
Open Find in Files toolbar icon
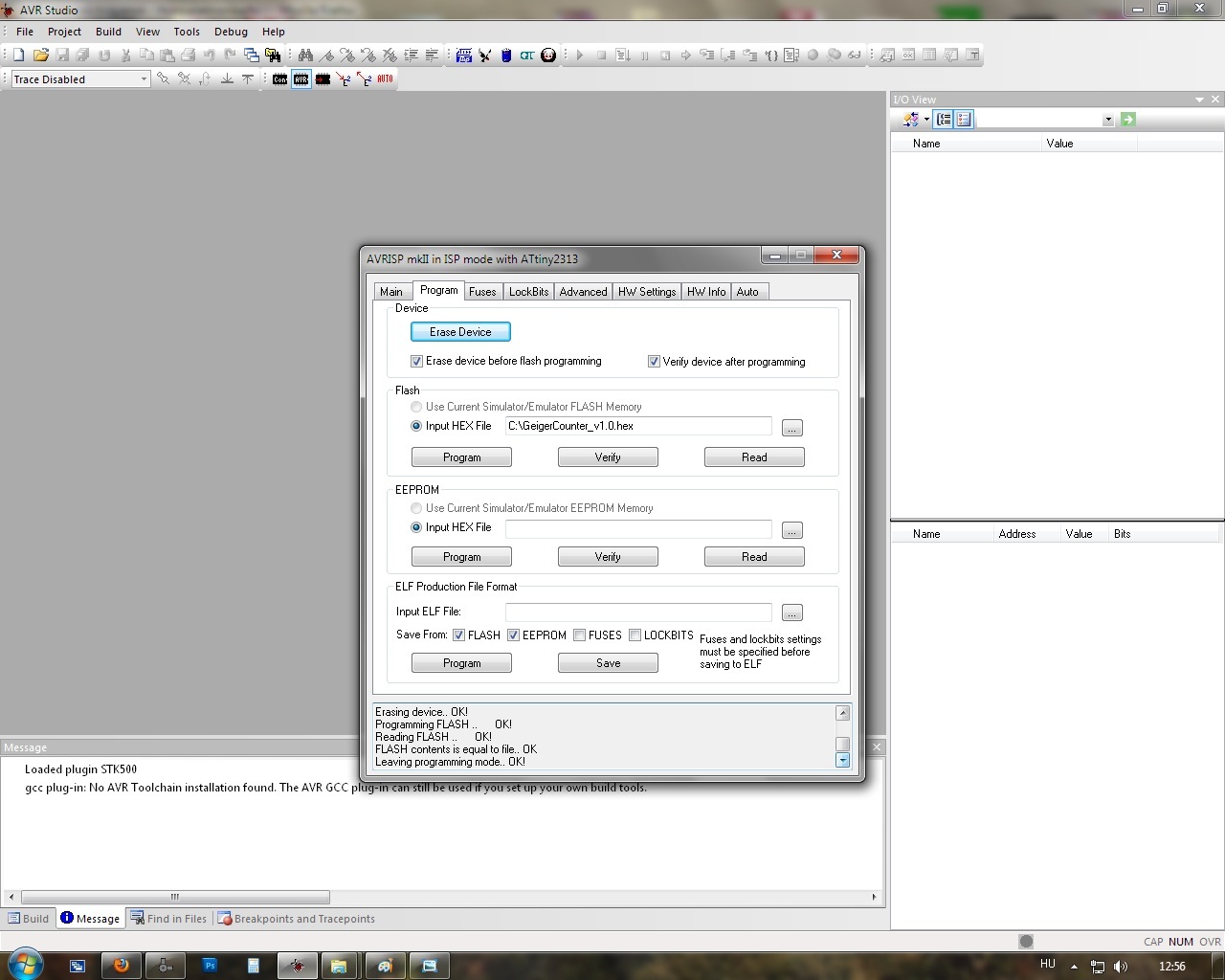(273, 56)
